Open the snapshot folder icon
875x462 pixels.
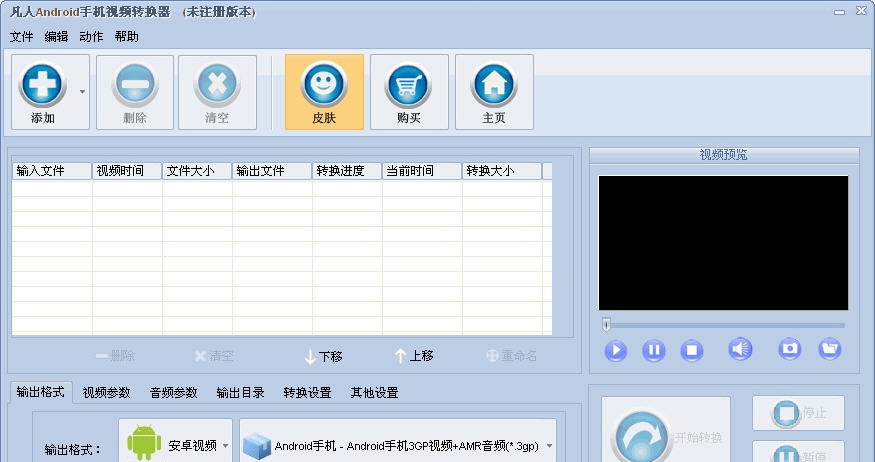tap(830, 349)
